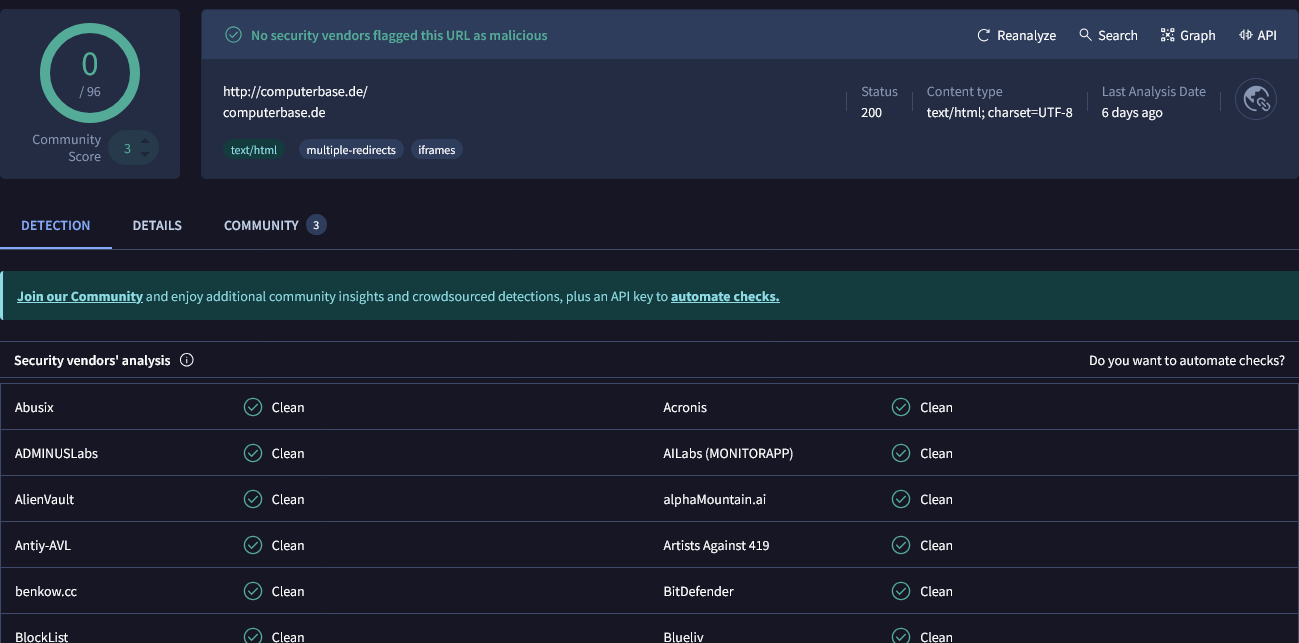Follow the Join our Community link
Image resolution: width=1299 pixels, height=643 pixels.
point(80,296)
